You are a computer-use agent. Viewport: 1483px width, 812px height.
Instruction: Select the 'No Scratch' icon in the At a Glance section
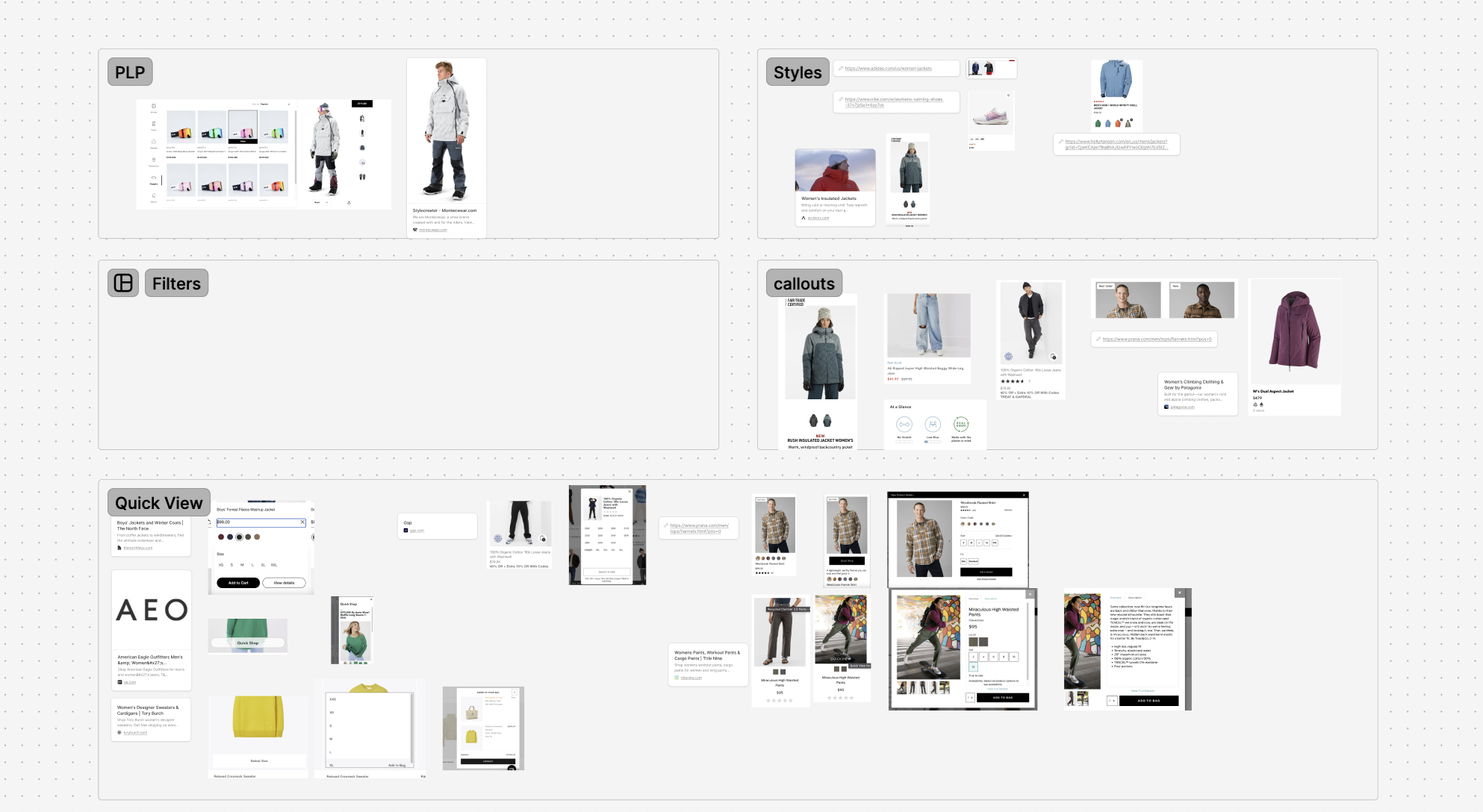coord(904,424)
